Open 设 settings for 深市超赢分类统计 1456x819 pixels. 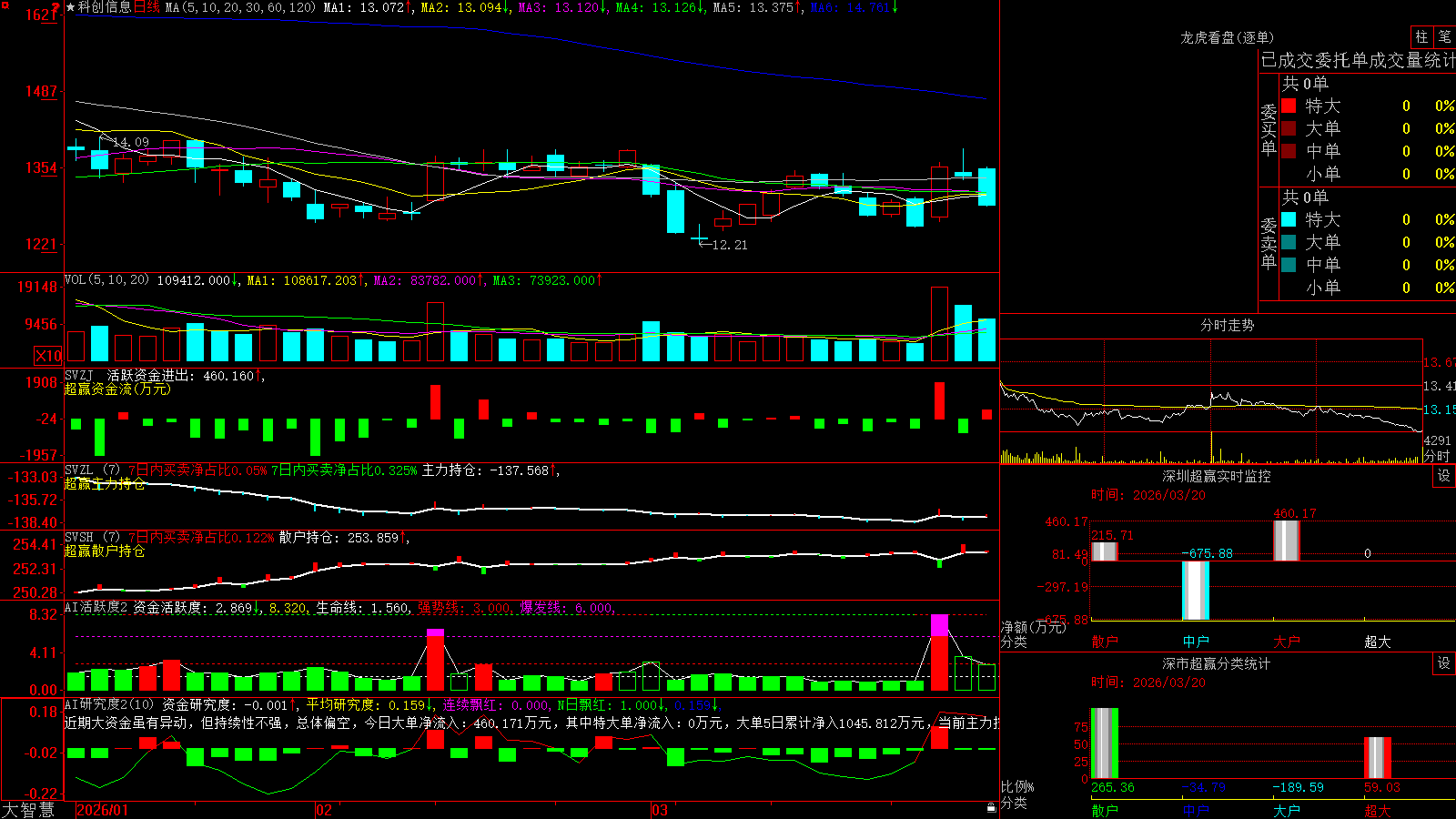point(1444,663)
